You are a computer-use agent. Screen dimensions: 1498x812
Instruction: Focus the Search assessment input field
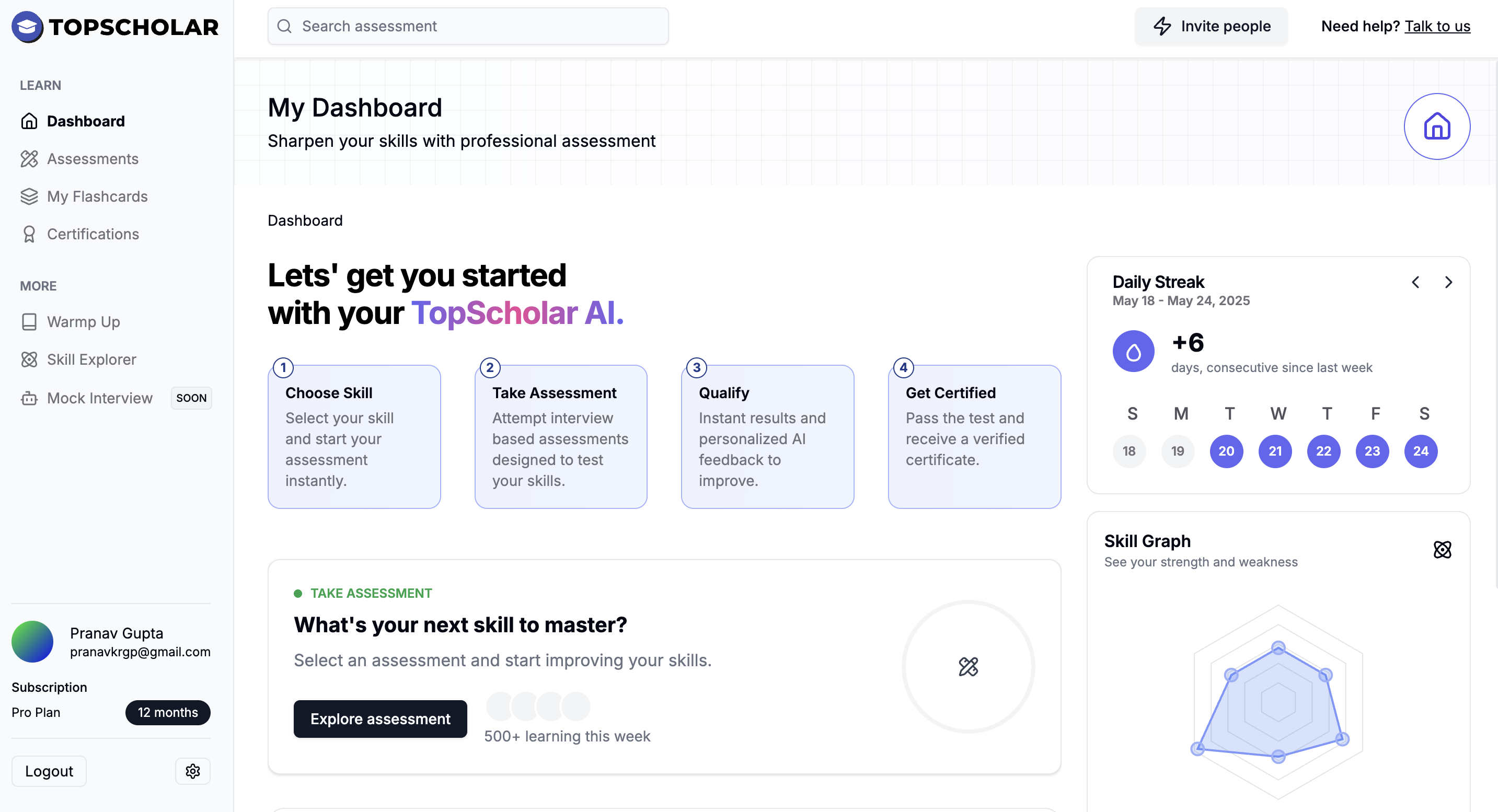point(468,26)
